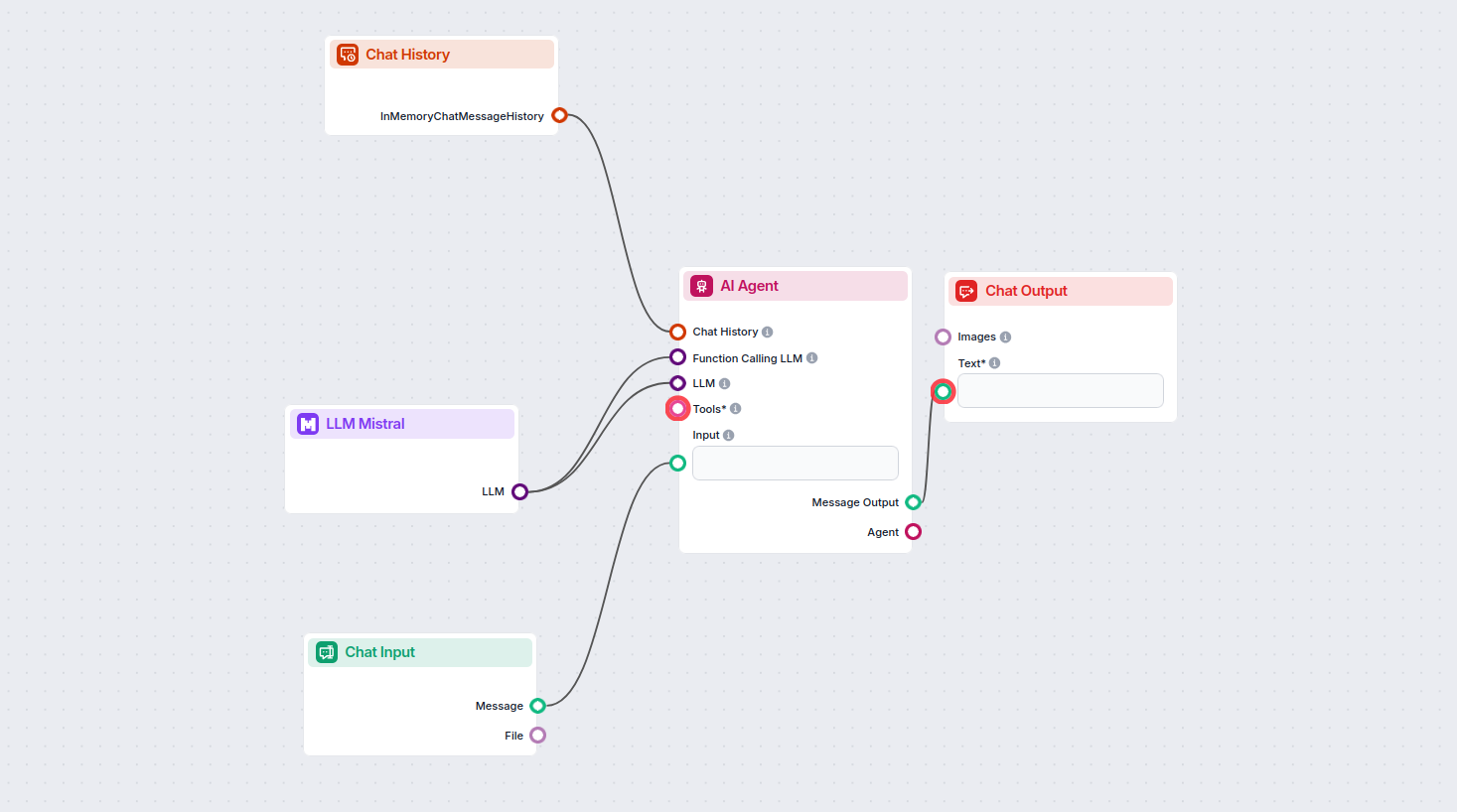Select the InMemoryChatMessageHistory output port
Viewport: 1457px width, 812px height.
click(559, 115)
